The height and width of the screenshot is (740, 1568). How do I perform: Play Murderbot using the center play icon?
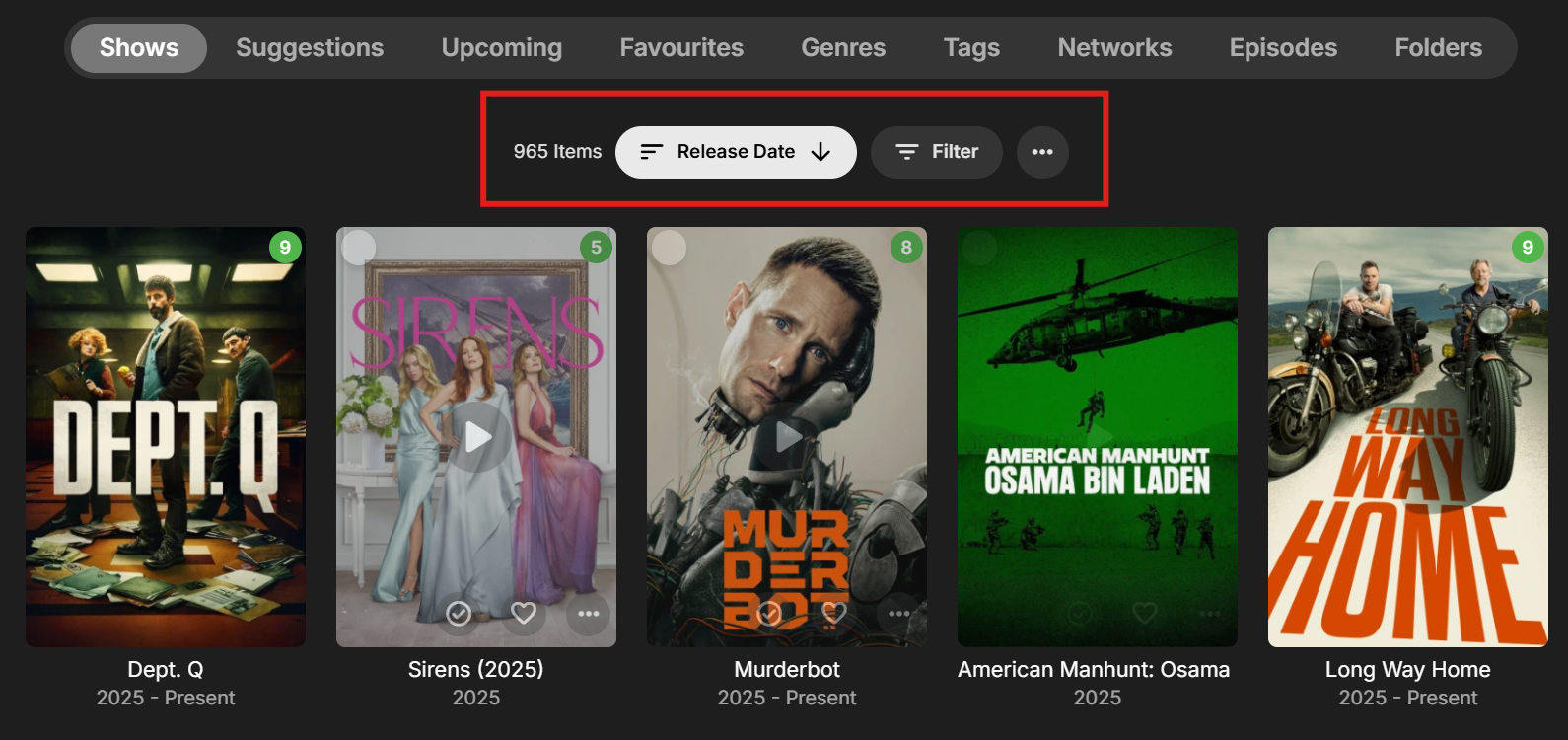(x=787, y=436)
